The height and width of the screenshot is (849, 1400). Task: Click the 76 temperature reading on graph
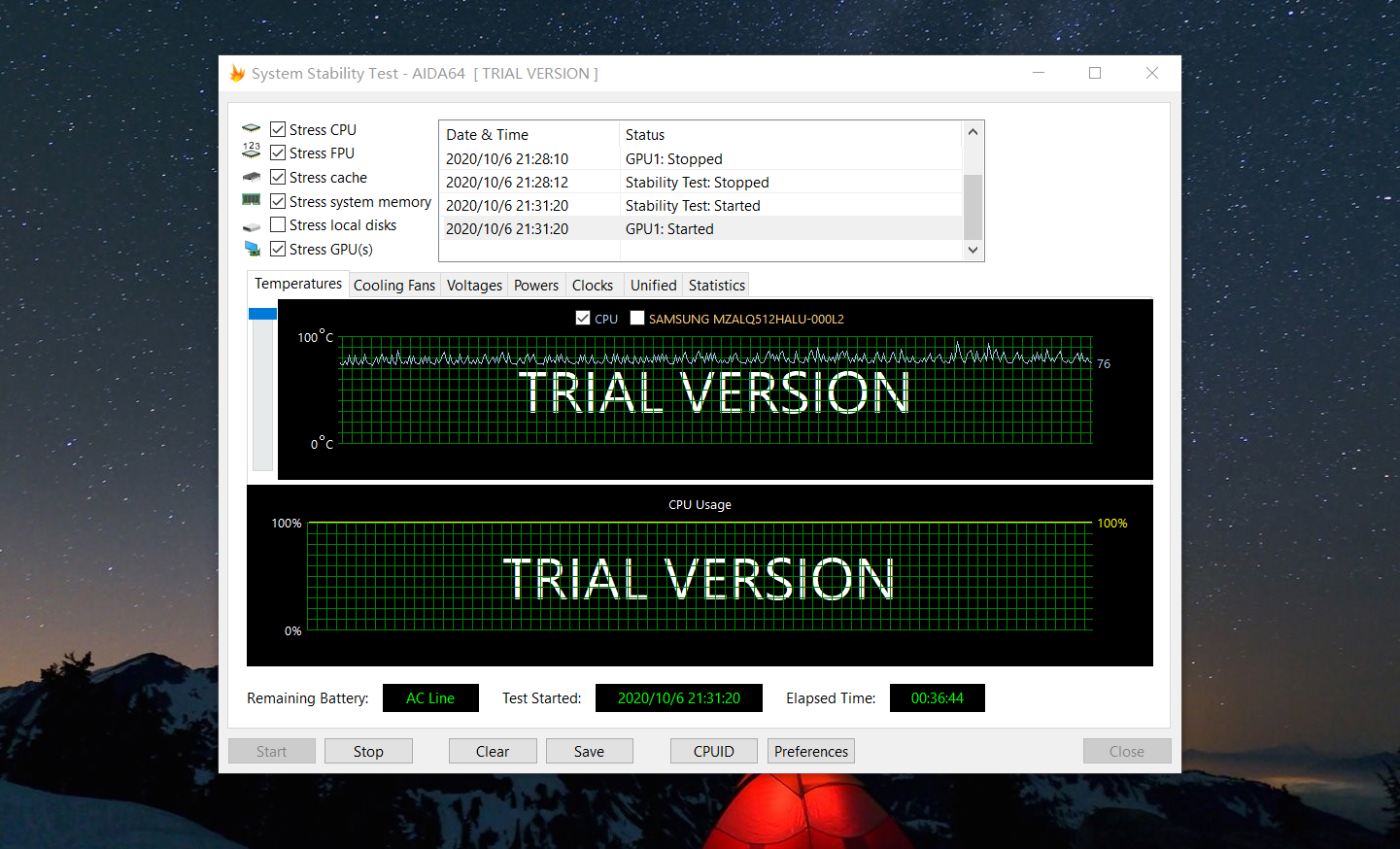(1104, 364)
